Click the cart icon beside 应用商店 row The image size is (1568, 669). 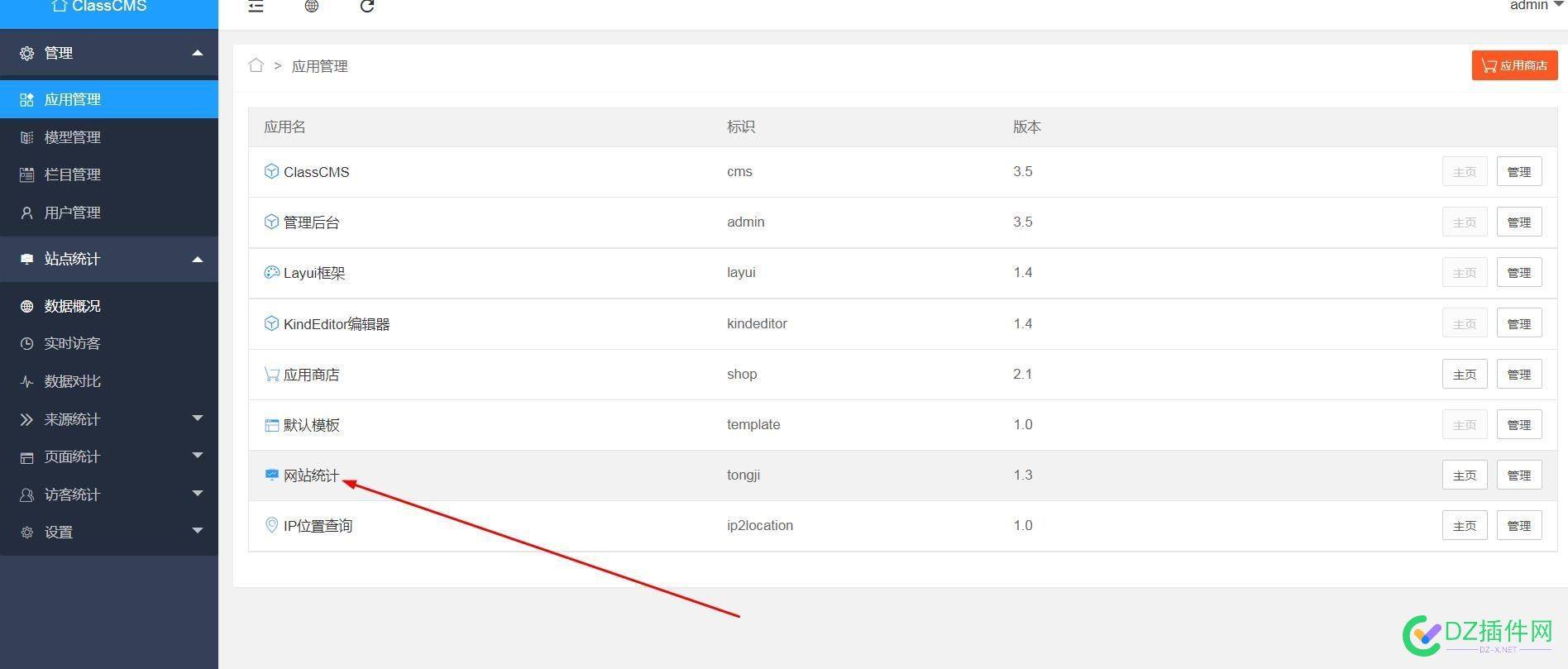point(271,374)
